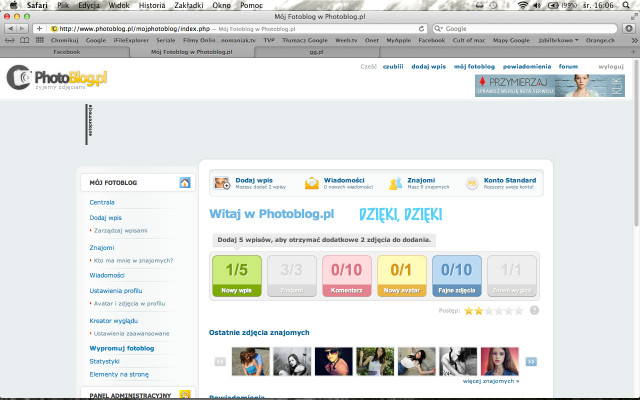This screenshot has width=640, height=400.
Task: Click the Panel Administracyjny yellow icon
Action: (x=185, y=395)
